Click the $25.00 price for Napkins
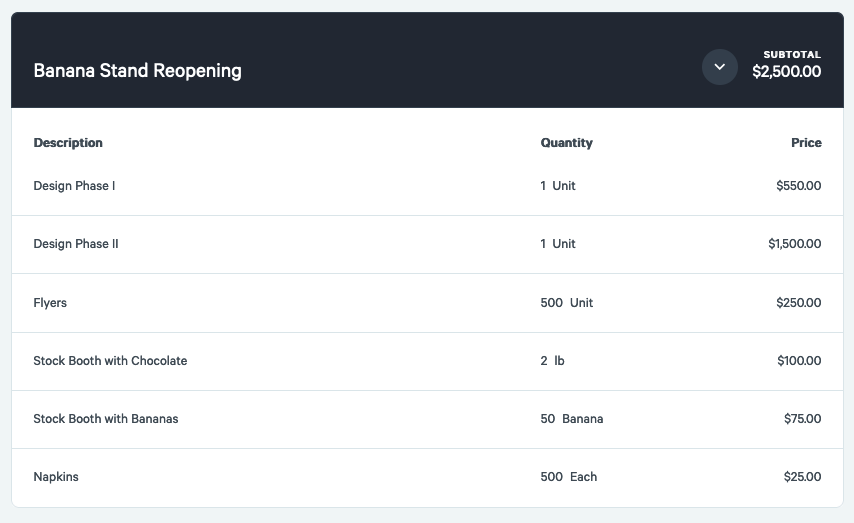 click(x=802, y=477)
